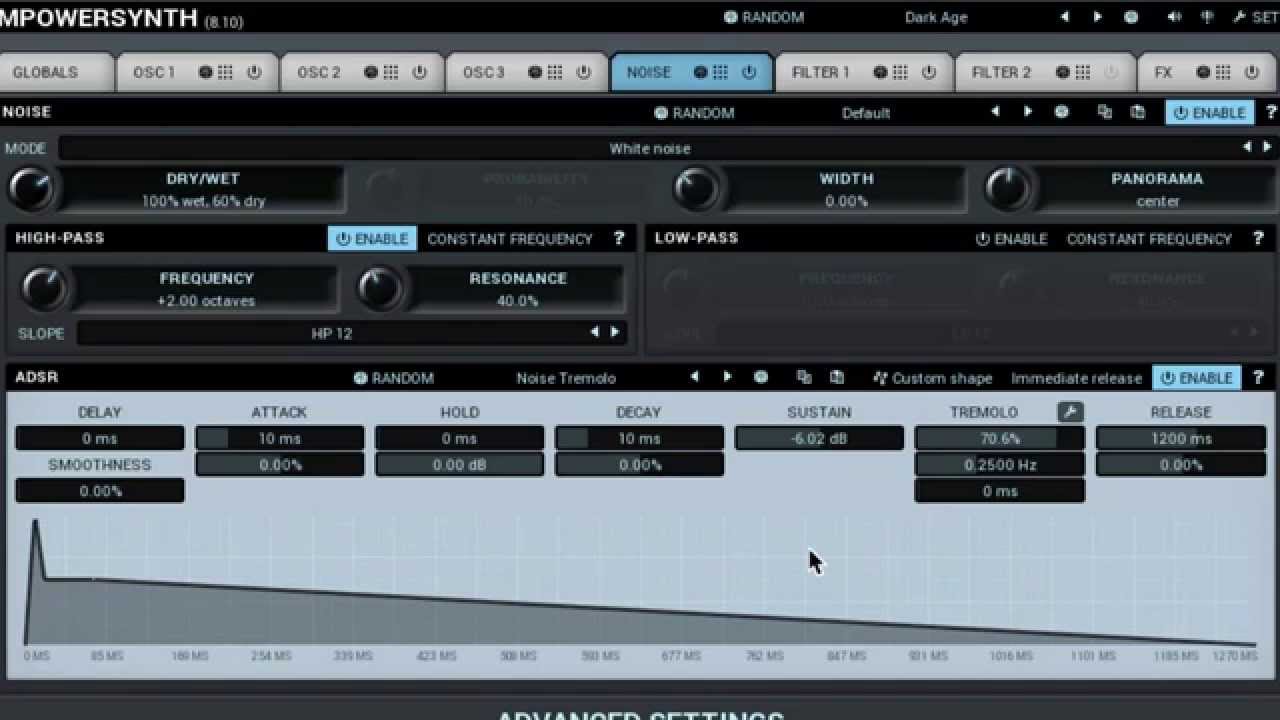1280x720 pixels.
Task: Copy the noise section settings
Action: click(1104, 112)
